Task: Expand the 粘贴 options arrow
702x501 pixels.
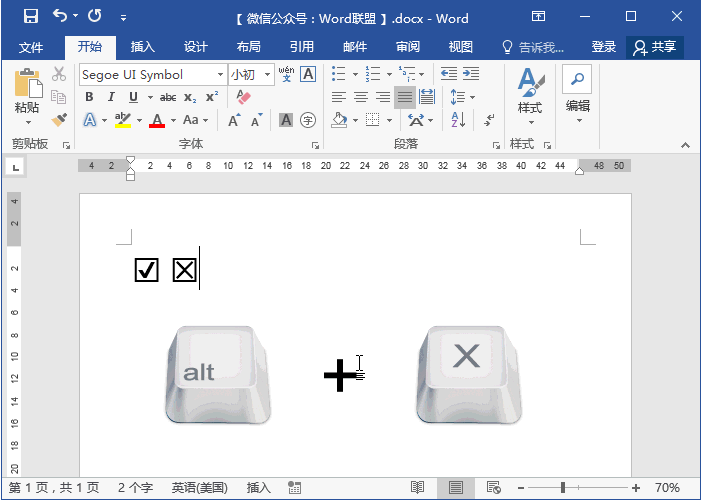Action: pyautogui.click(x=28, y=122)
